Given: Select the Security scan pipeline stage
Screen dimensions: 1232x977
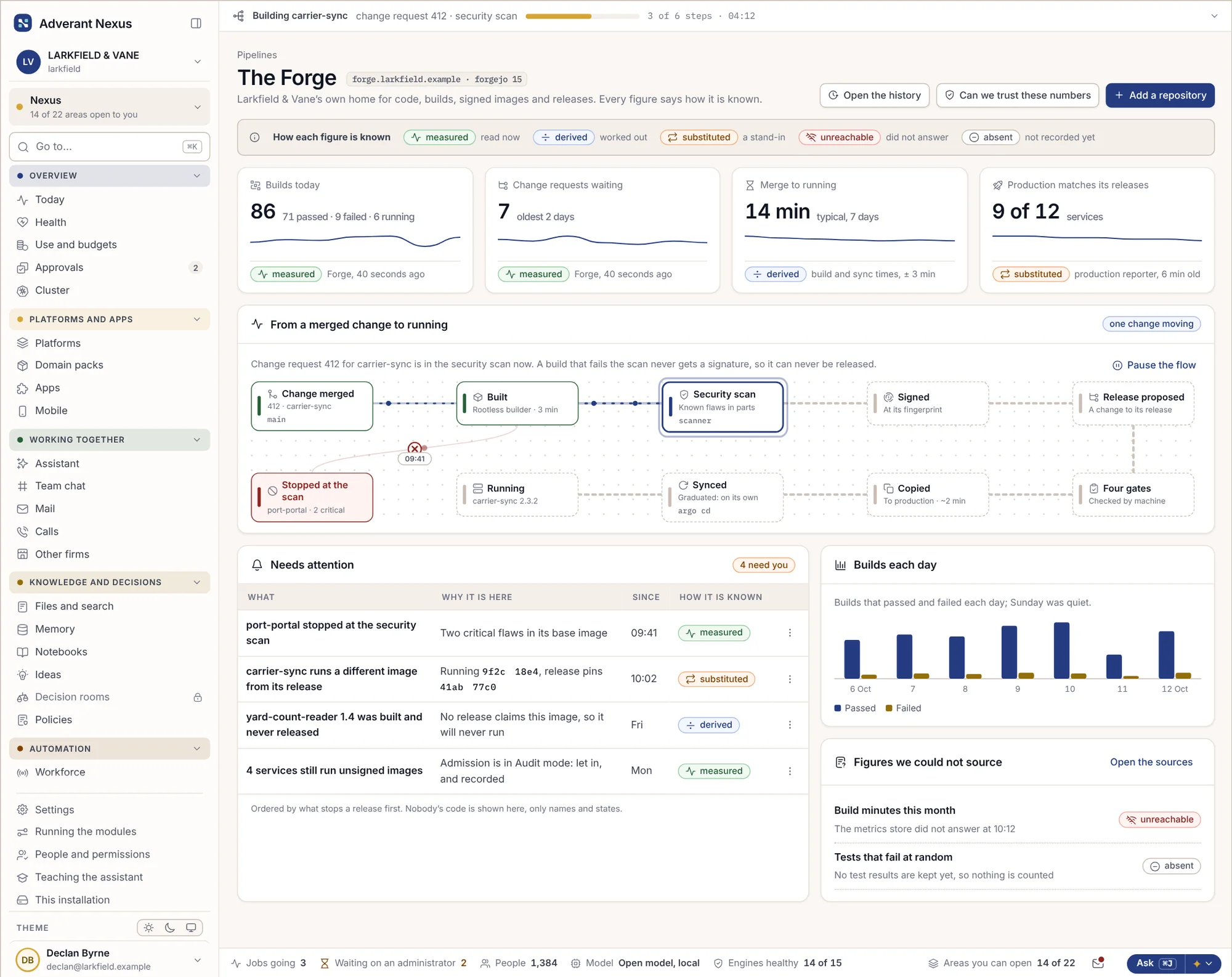Looking at the screenshot, I should point(723,407).
